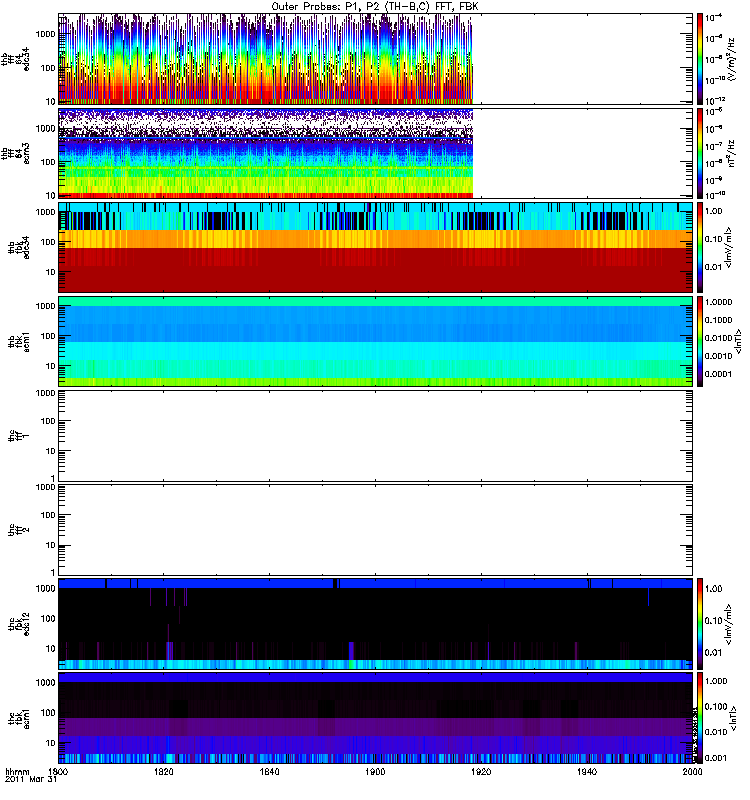Click the empty thc fff 1 panel

pos(376,436)
